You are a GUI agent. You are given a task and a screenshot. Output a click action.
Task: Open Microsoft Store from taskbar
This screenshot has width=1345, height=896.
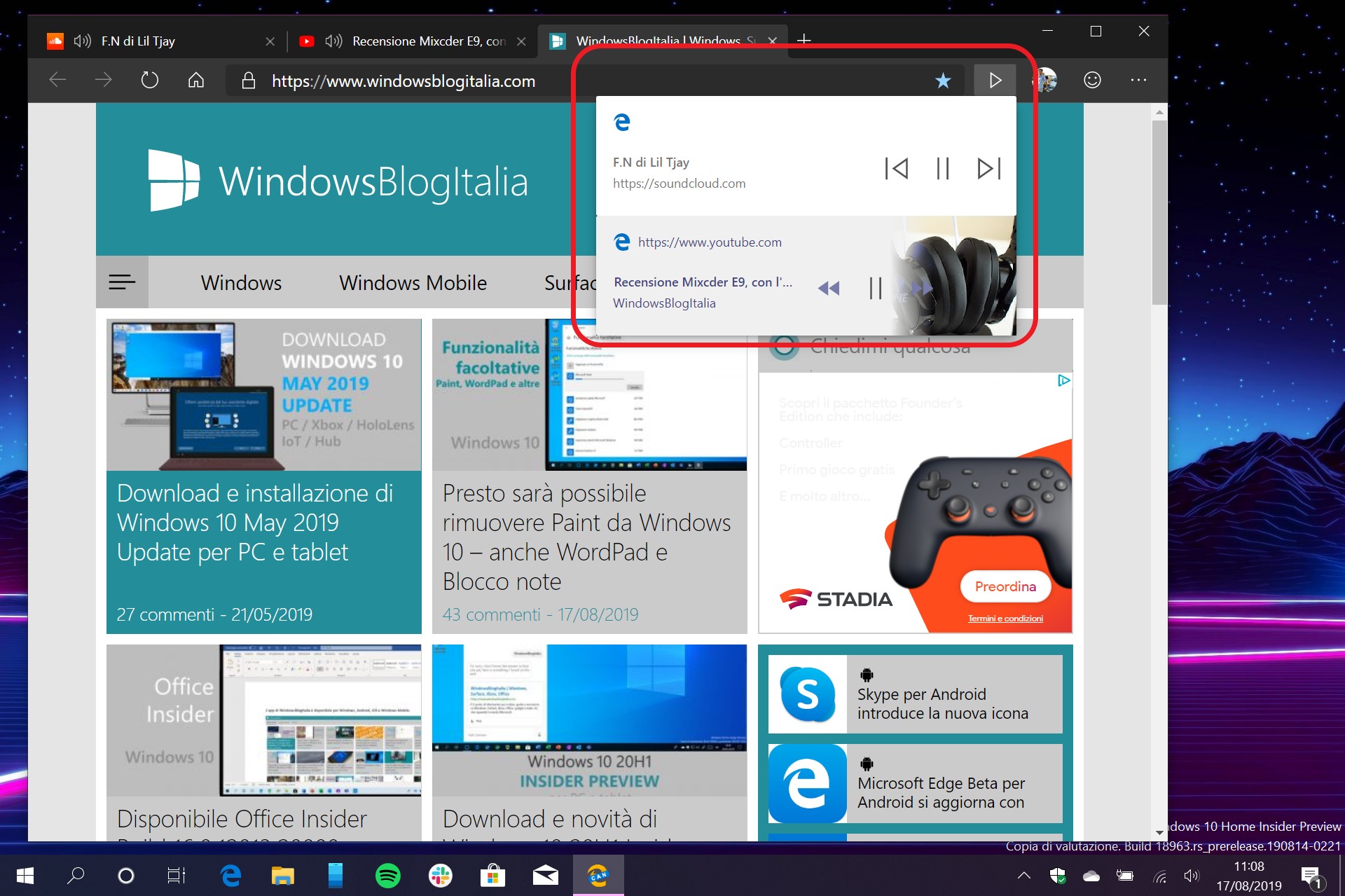coord(493,875)
